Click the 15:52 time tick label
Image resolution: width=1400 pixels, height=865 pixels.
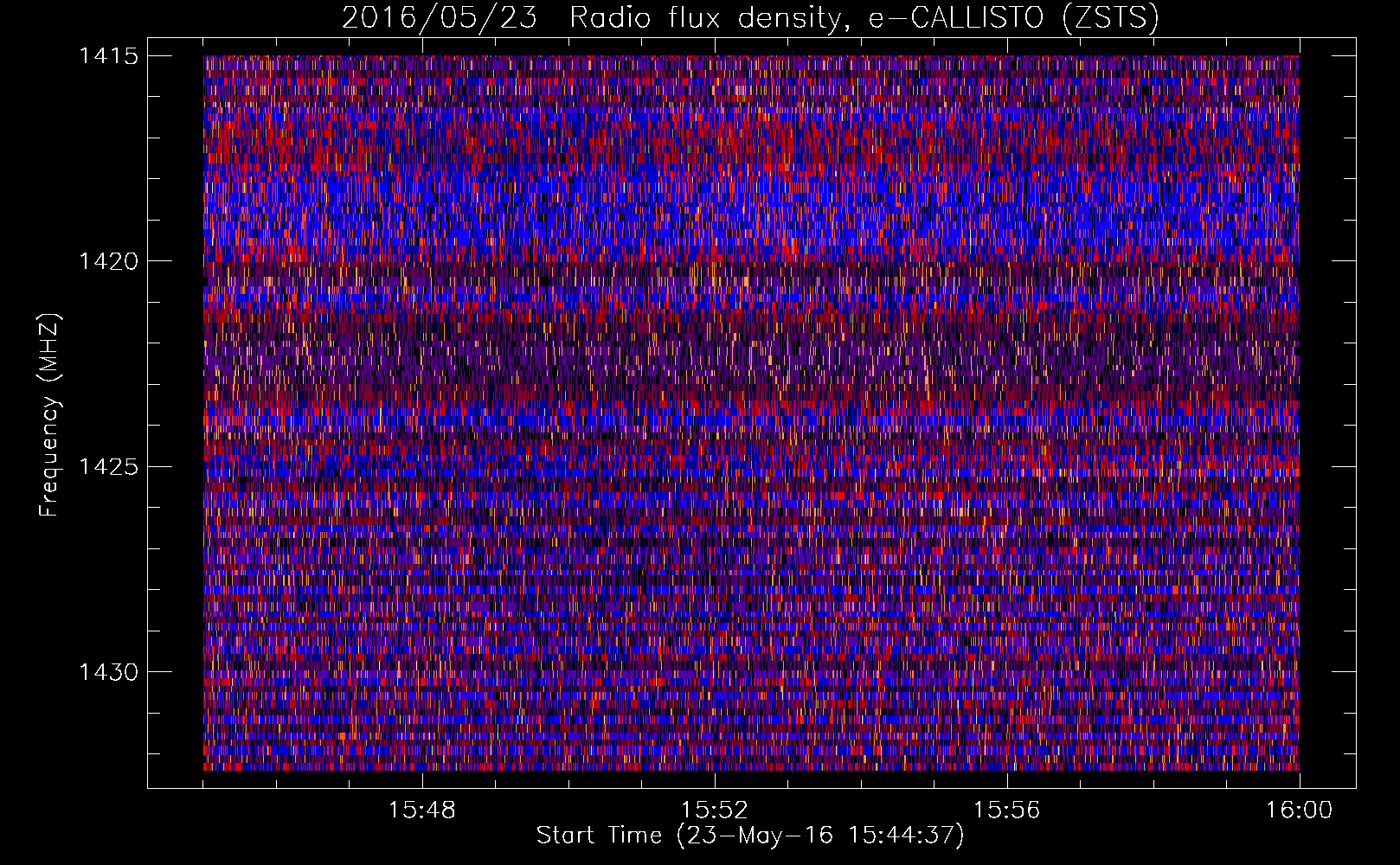point(715,811)
